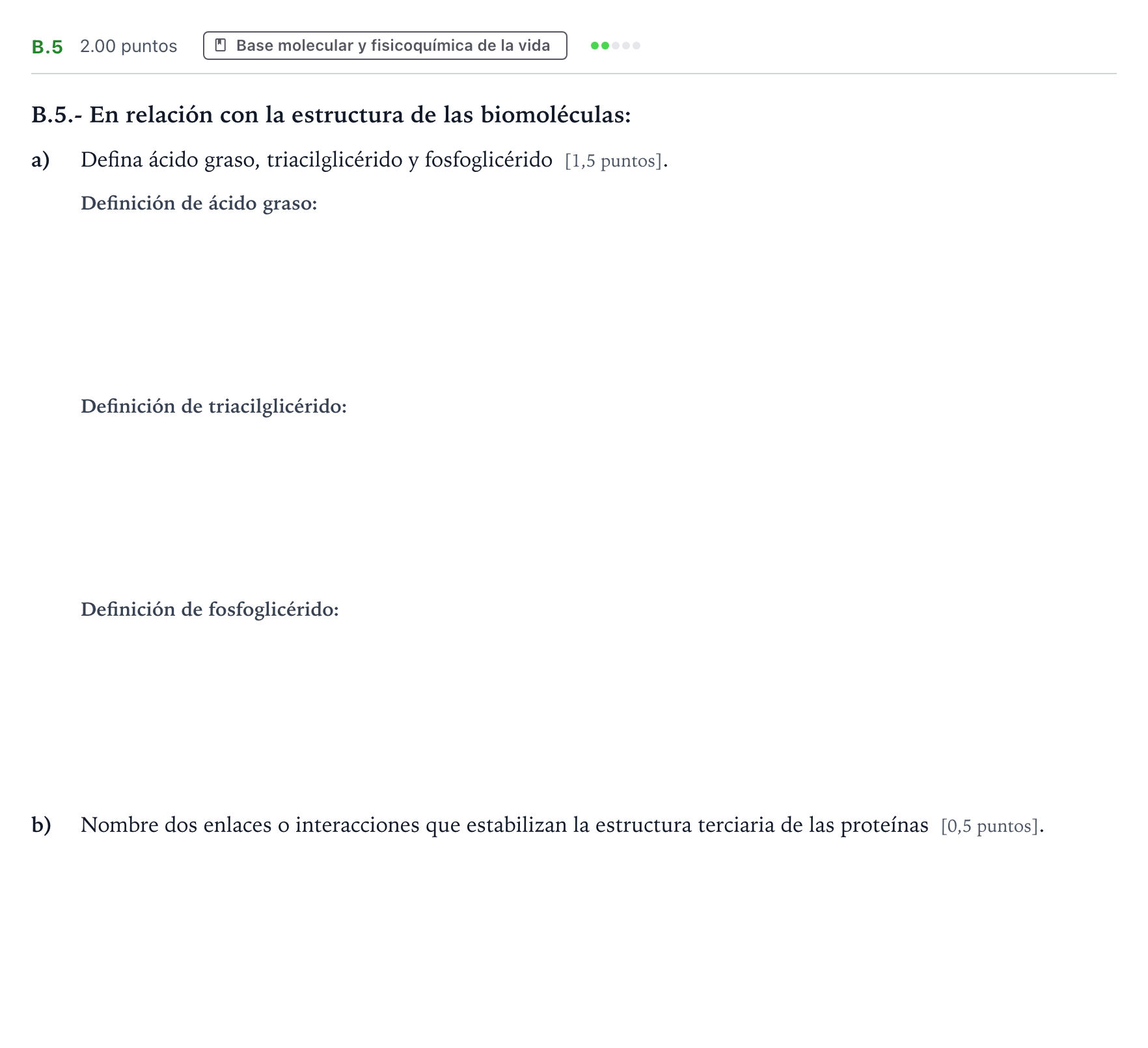Click the part b) 'Nombre dos enlaces' question text
This screenshot has width=1148, height=1048.
pos(504,825)
